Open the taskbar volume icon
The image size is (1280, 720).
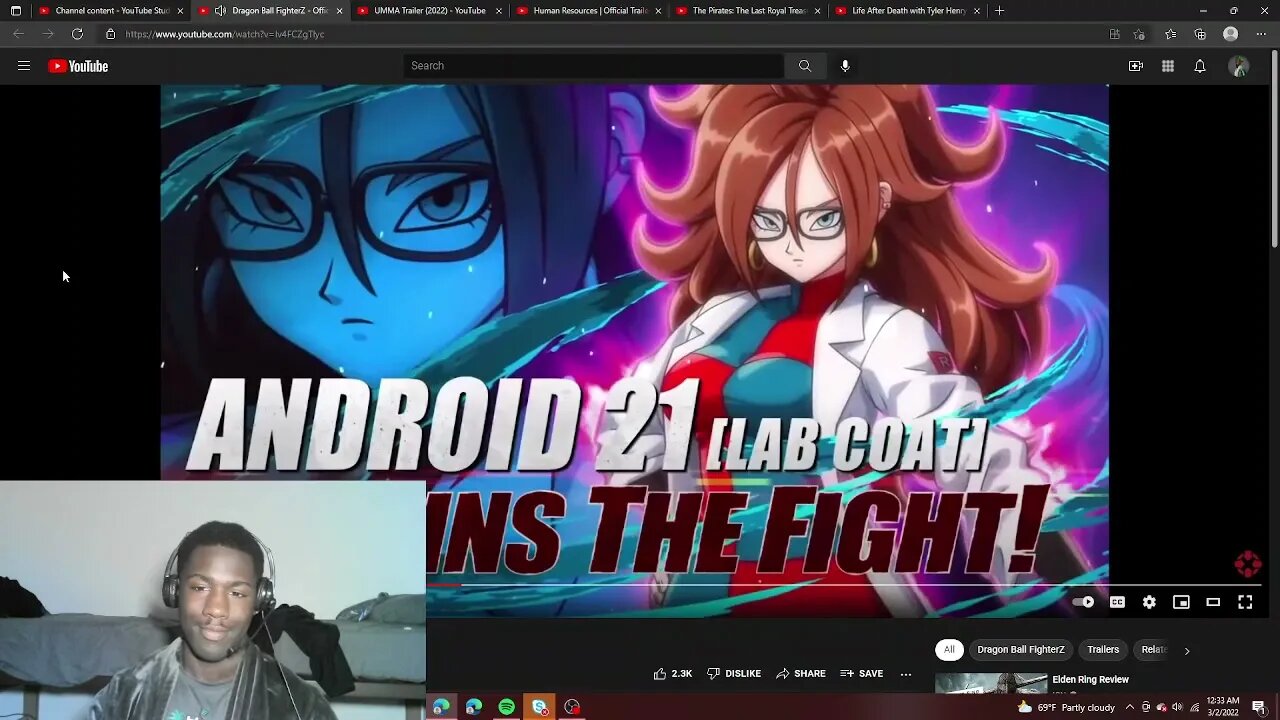pos(1177,707)
